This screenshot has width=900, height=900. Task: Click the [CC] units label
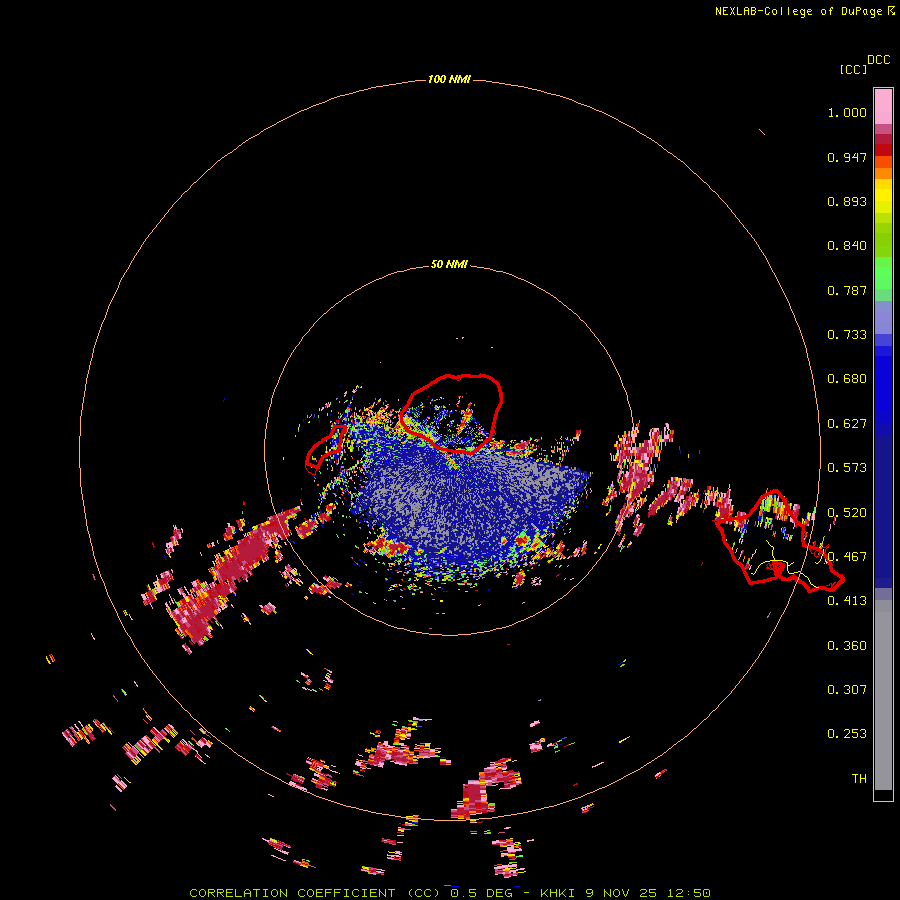point(853,69)
